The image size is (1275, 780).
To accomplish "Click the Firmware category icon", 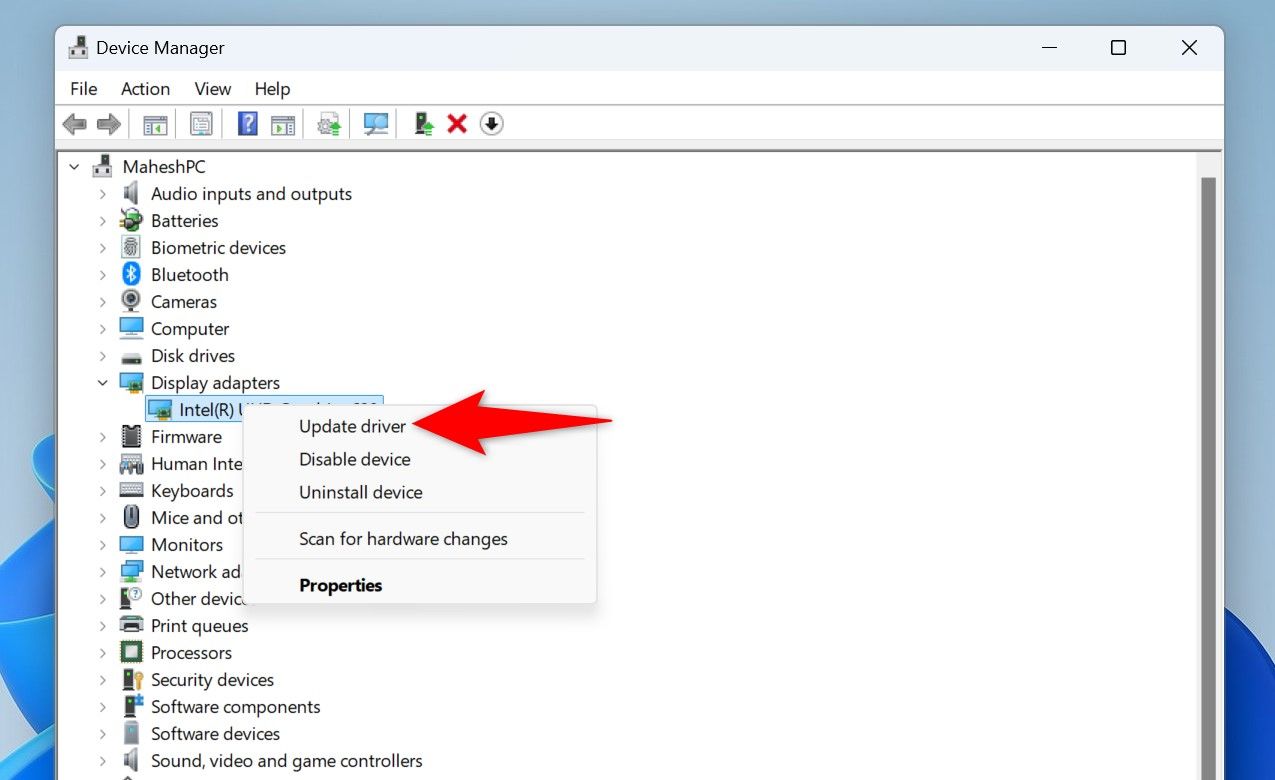I will [x=131, y=436].
